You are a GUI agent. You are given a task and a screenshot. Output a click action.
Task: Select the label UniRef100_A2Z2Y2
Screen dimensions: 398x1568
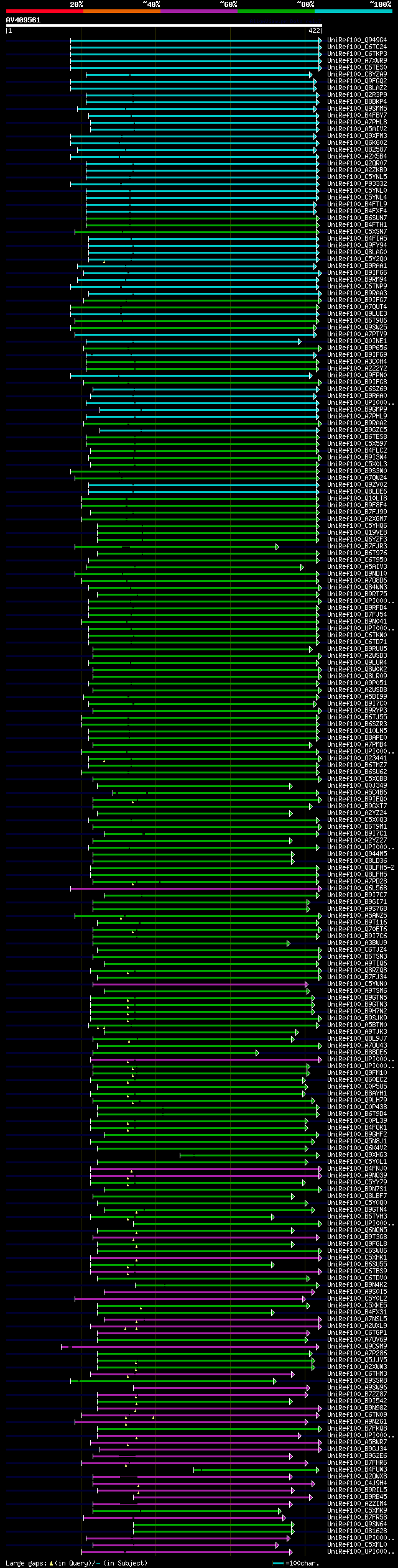click(x=357, y=369)
